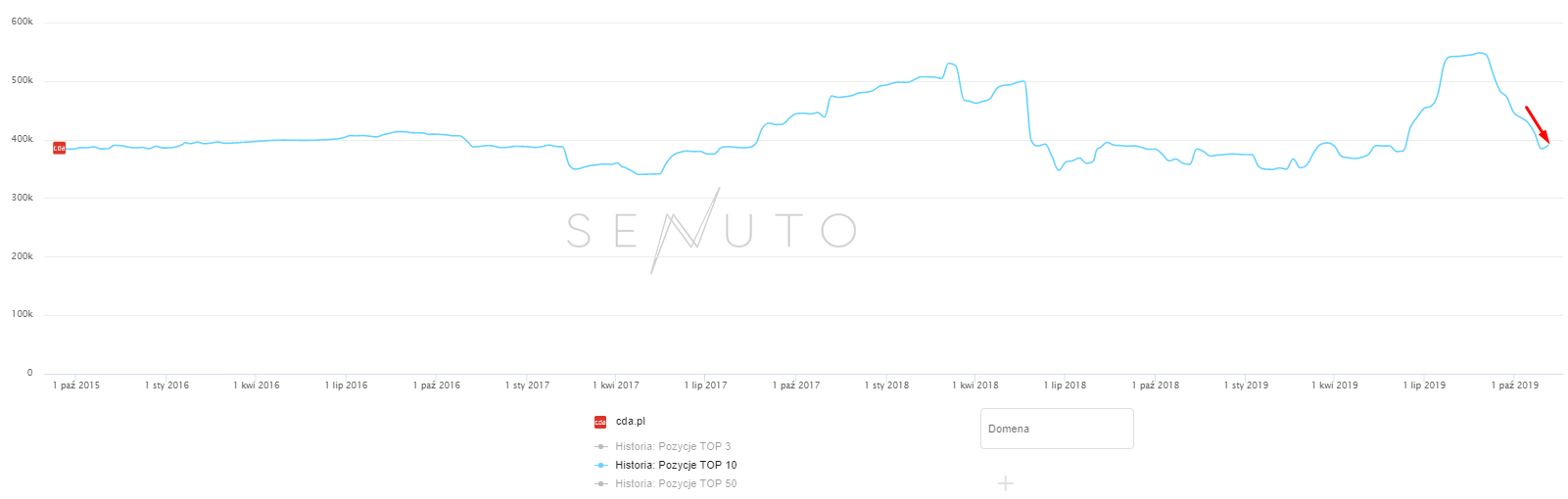The image size is (1568, 499).
Task: Click the 1 lip 2016 date tick
Action: coord(347,386)
